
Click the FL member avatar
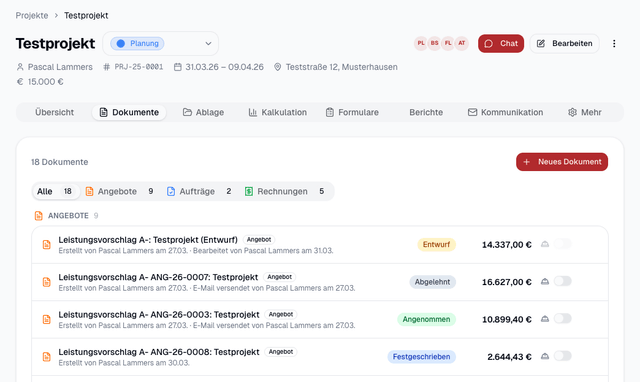(448, 43)
